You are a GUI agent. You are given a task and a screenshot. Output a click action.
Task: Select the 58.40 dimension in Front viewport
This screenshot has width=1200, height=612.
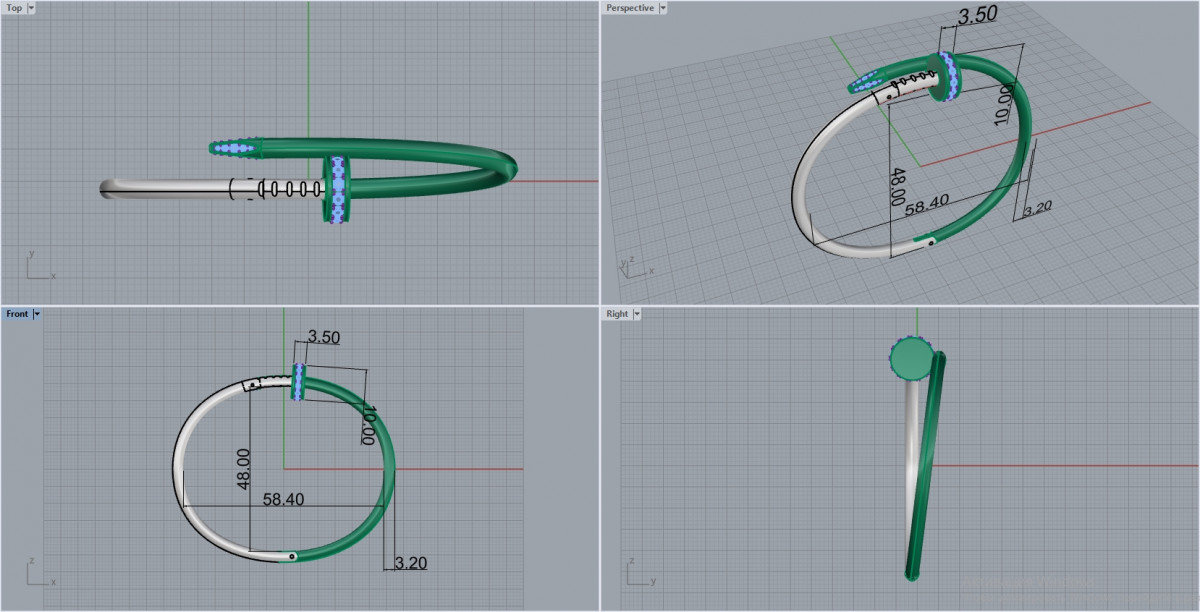tap(283, 499)
